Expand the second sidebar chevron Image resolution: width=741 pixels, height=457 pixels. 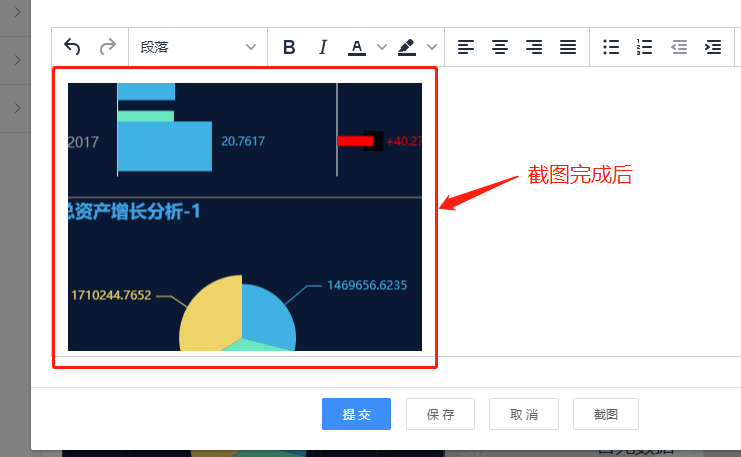click(17, 60)
